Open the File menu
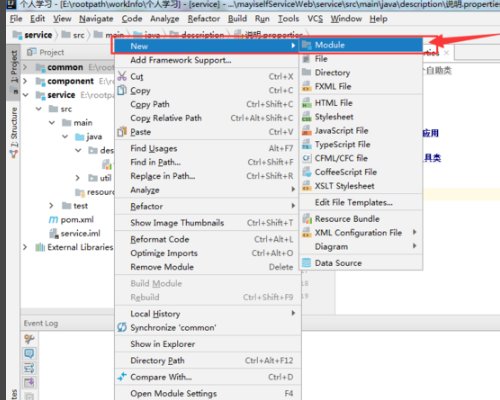Screen dimensions: 500x400 tap(16, 19)
